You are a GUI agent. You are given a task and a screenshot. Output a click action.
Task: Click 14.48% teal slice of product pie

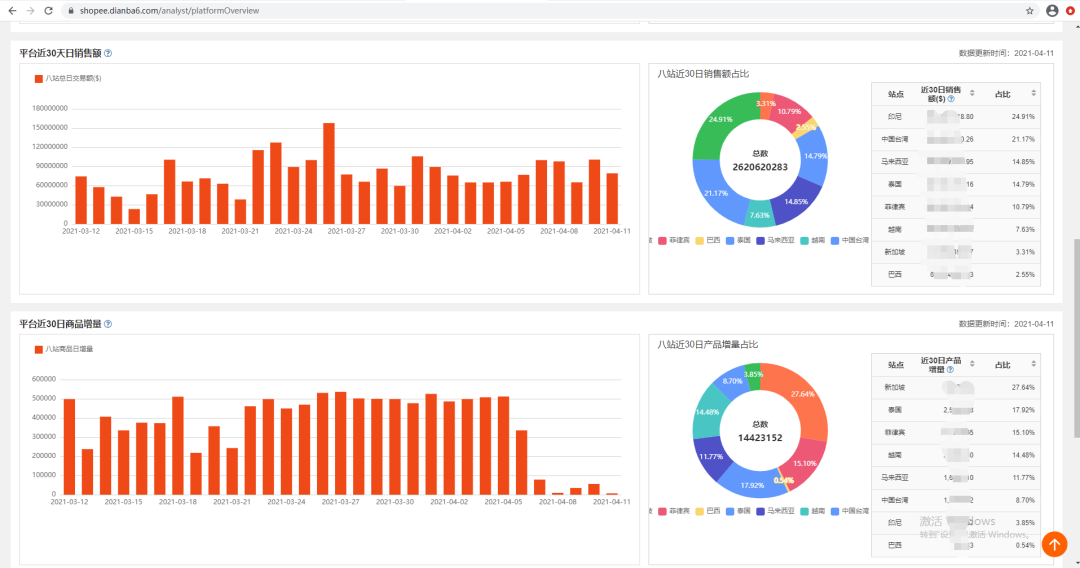(x=707, y=412)
